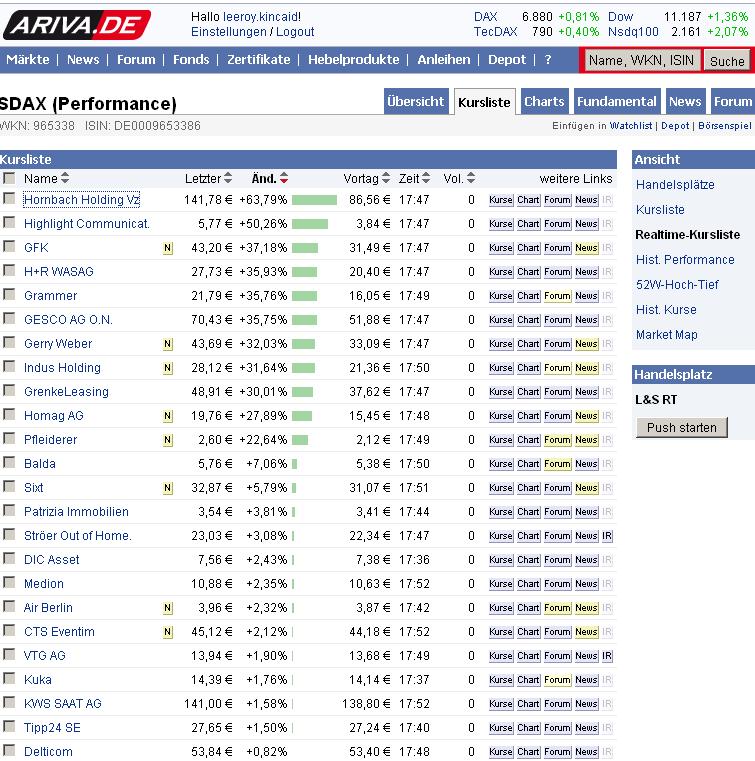Open Forum for KWS SAAT AG row
755x761 pixels.
(557, 704)
